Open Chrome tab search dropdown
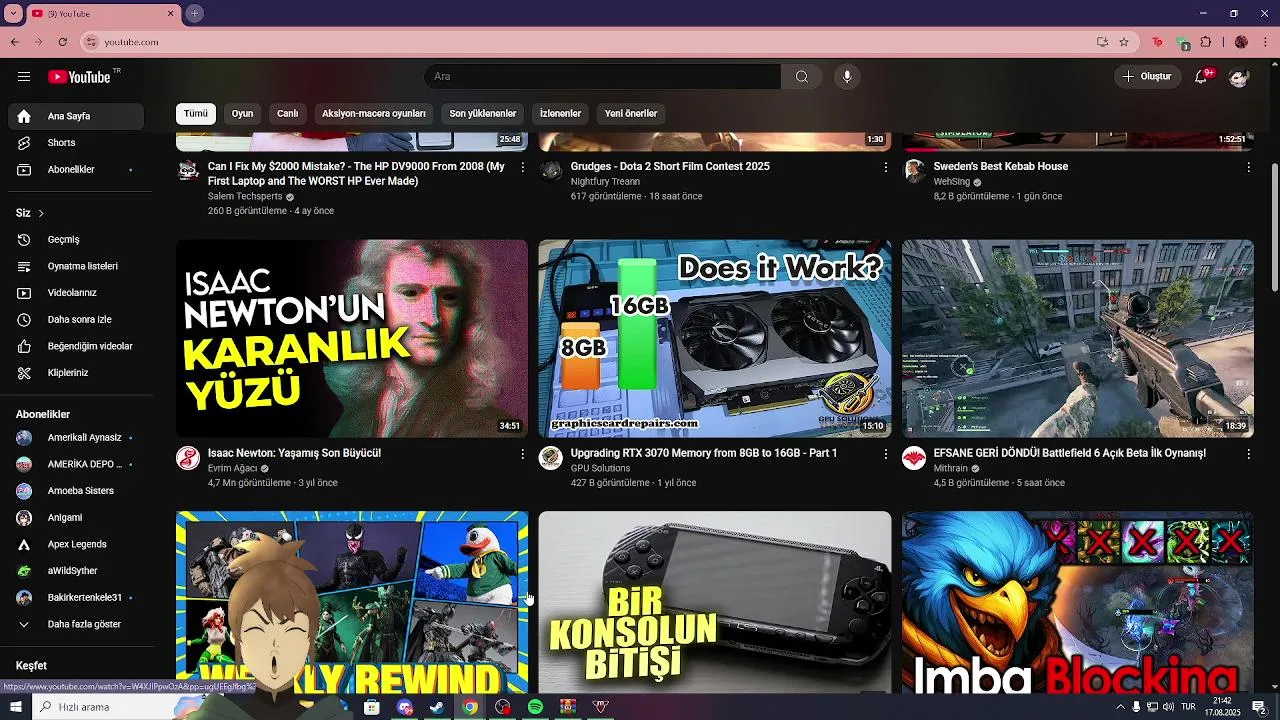1280x720 pixels. point(13,13)
